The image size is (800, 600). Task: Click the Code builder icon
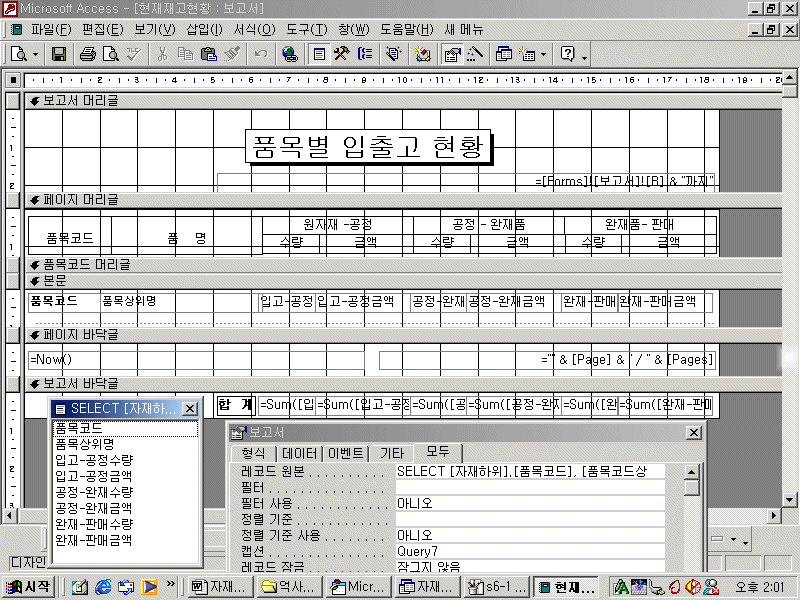click(422, 54)
